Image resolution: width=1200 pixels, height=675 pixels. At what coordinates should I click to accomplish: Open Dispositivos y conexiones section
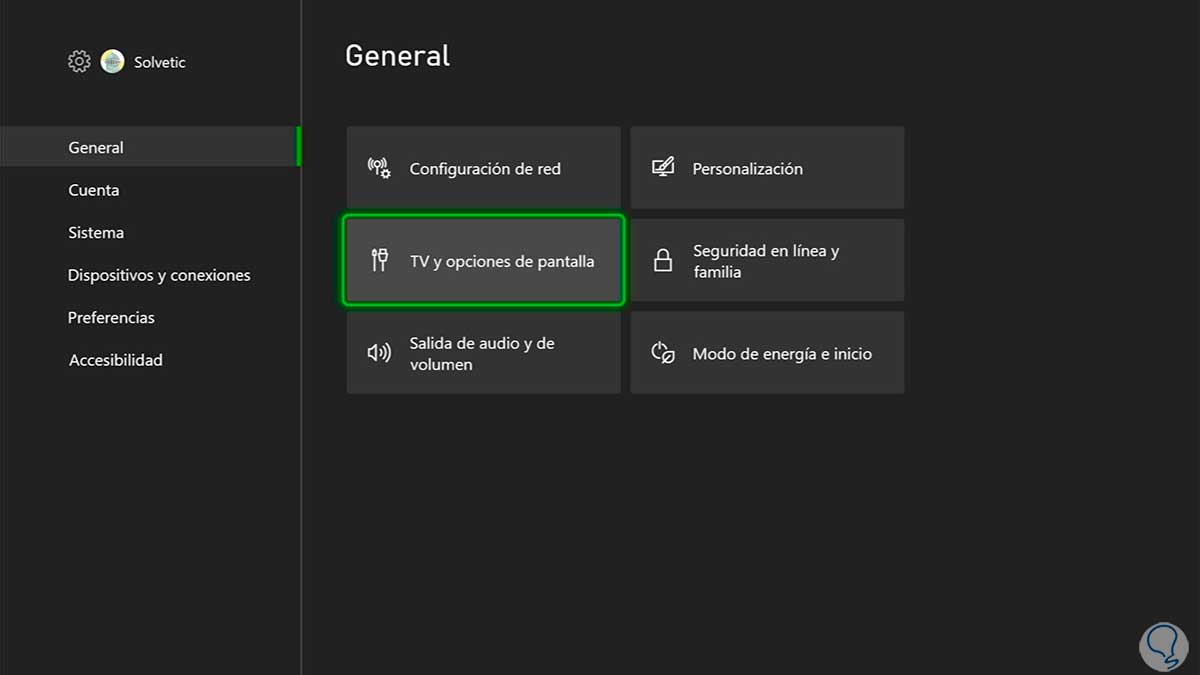point(159,275)
